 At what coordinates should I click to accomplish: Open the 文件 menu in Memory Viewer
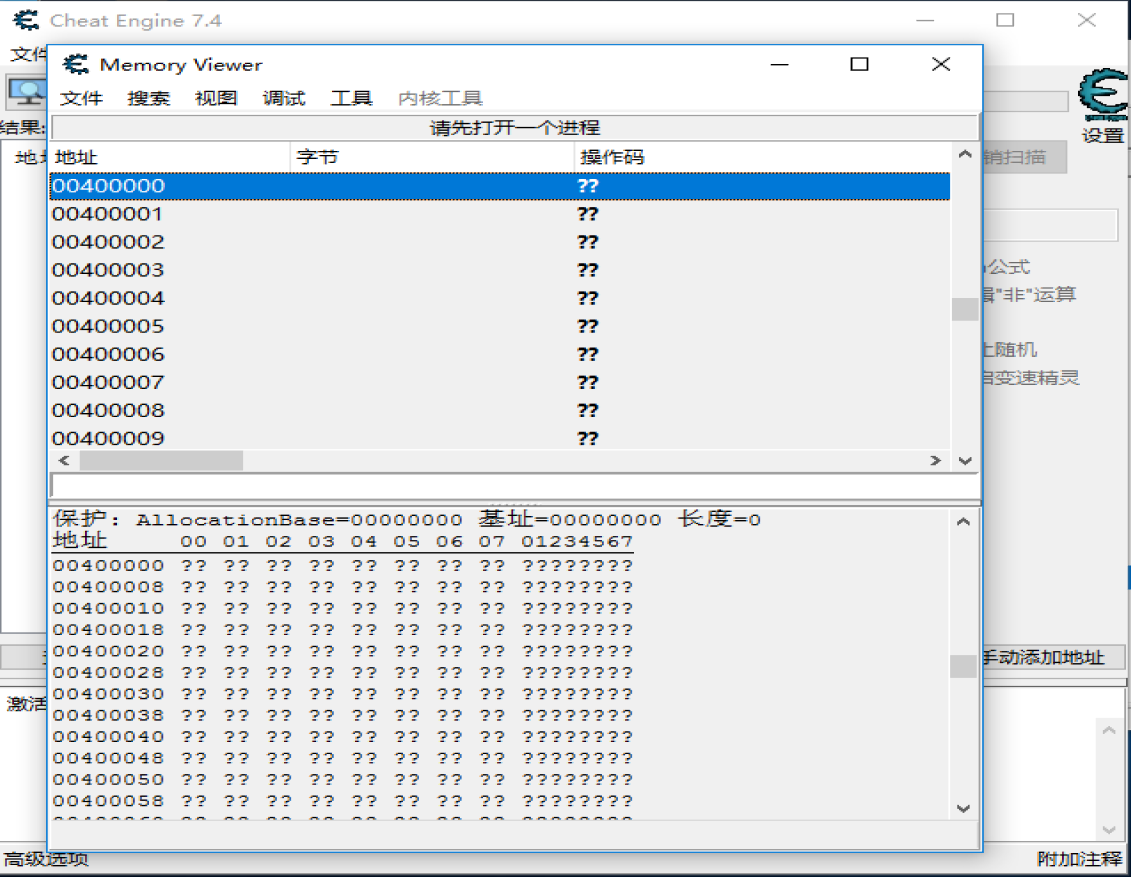[x=82, y=98]
